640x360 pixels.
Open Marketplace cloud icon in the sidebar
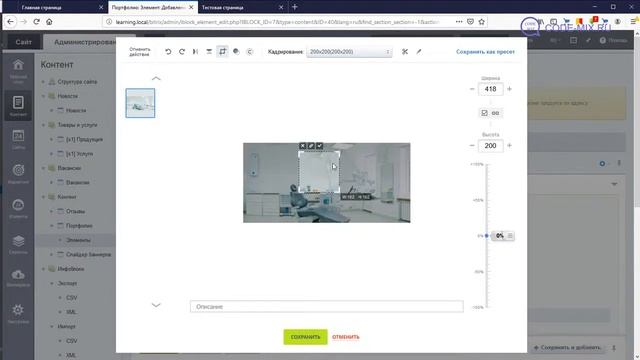pos(18,278)
